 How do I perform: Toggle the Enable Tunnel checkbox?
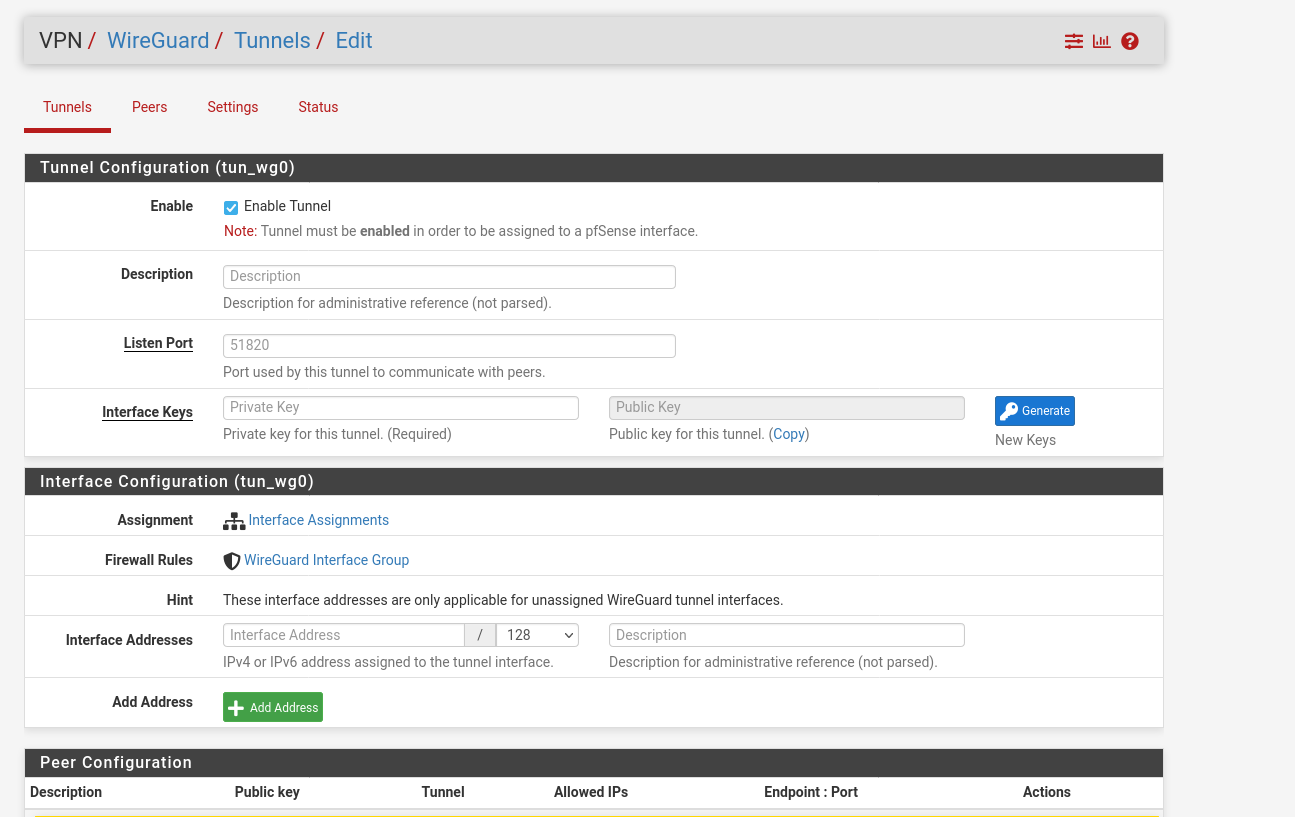[231, 207]
